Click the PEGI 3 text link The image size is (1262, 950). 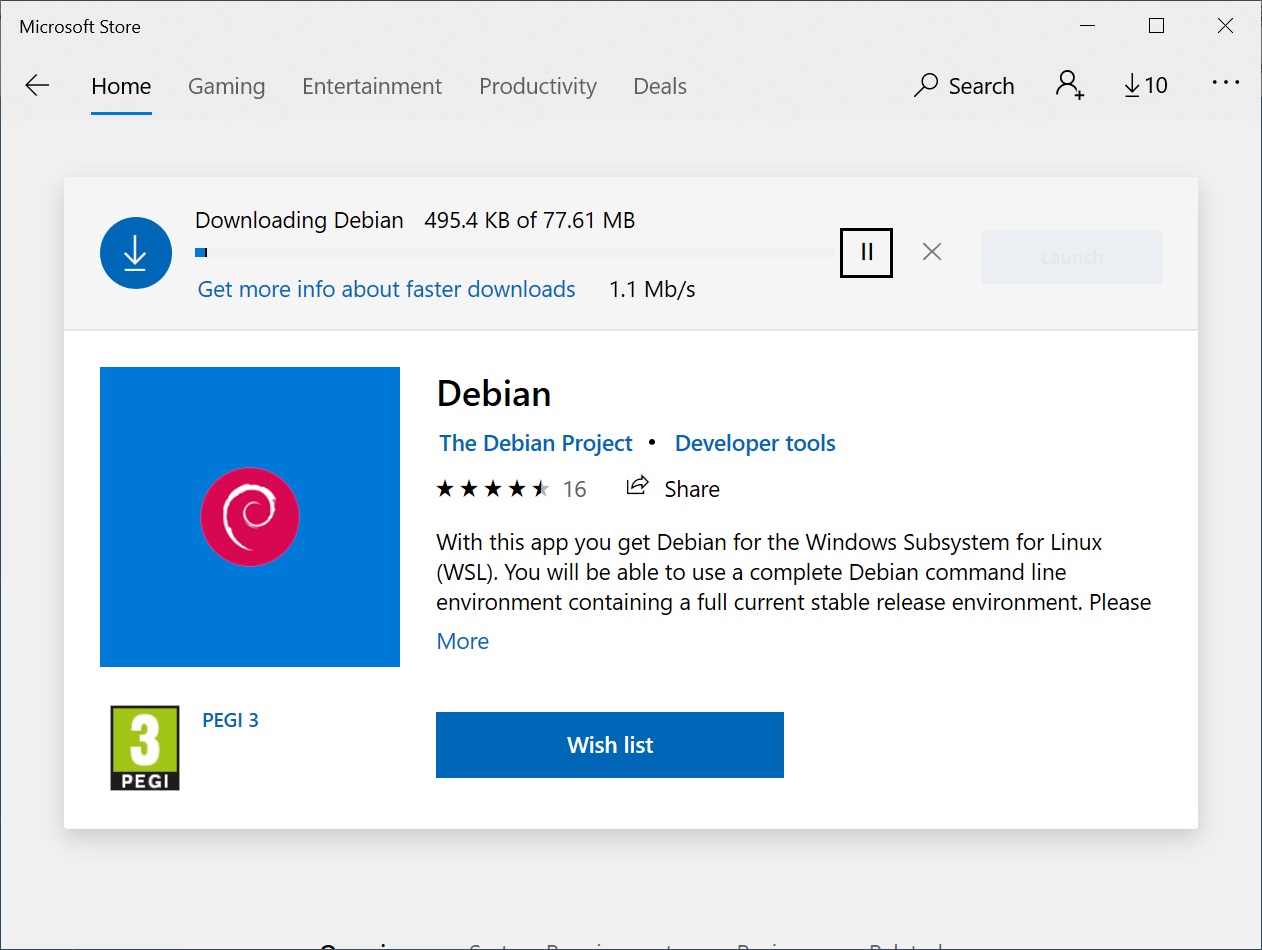pos(231,720)
